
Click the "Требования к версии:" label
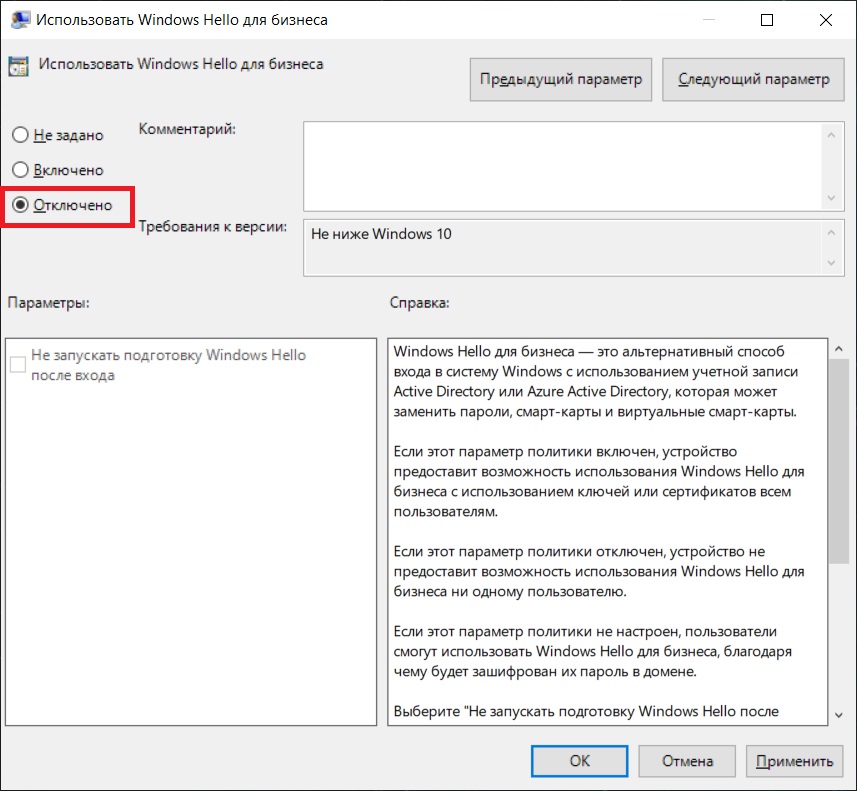pyautogui.click(x=213, y=226)
